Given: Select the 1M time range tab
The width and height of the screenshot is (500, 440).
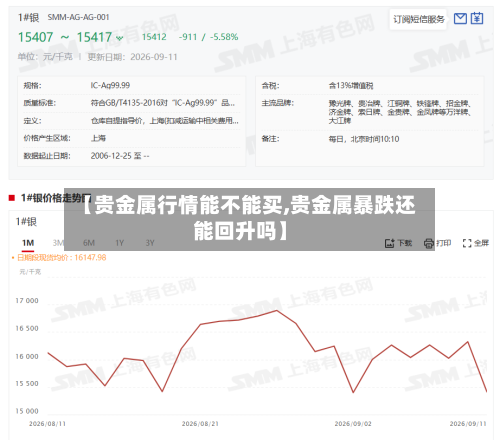Looking at the screenshot, I should coord(28,243).
